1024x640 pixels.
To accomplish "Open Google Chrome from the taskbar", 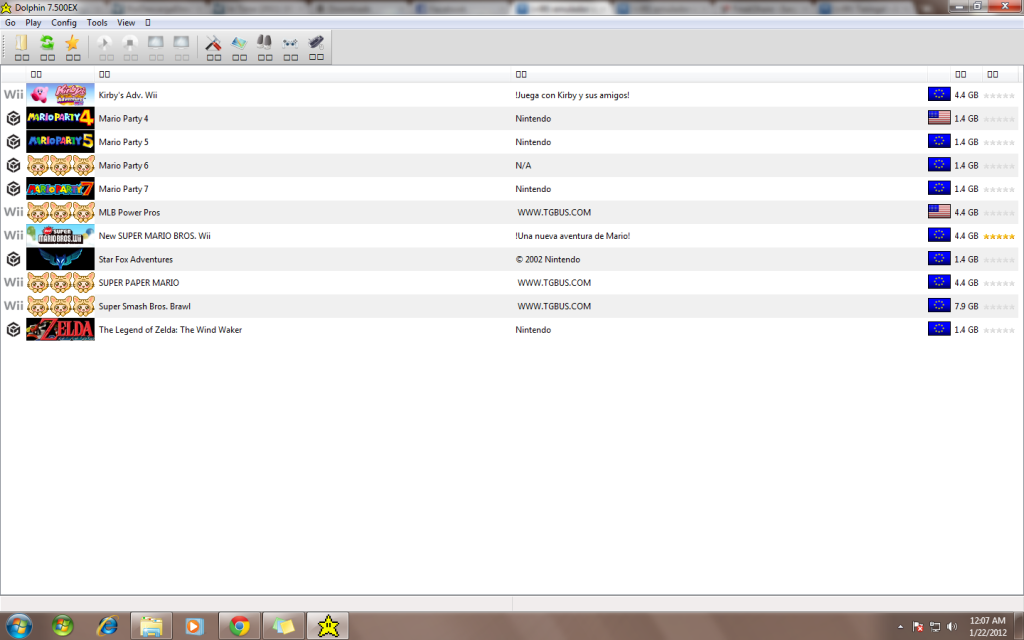I will point(239,626).
